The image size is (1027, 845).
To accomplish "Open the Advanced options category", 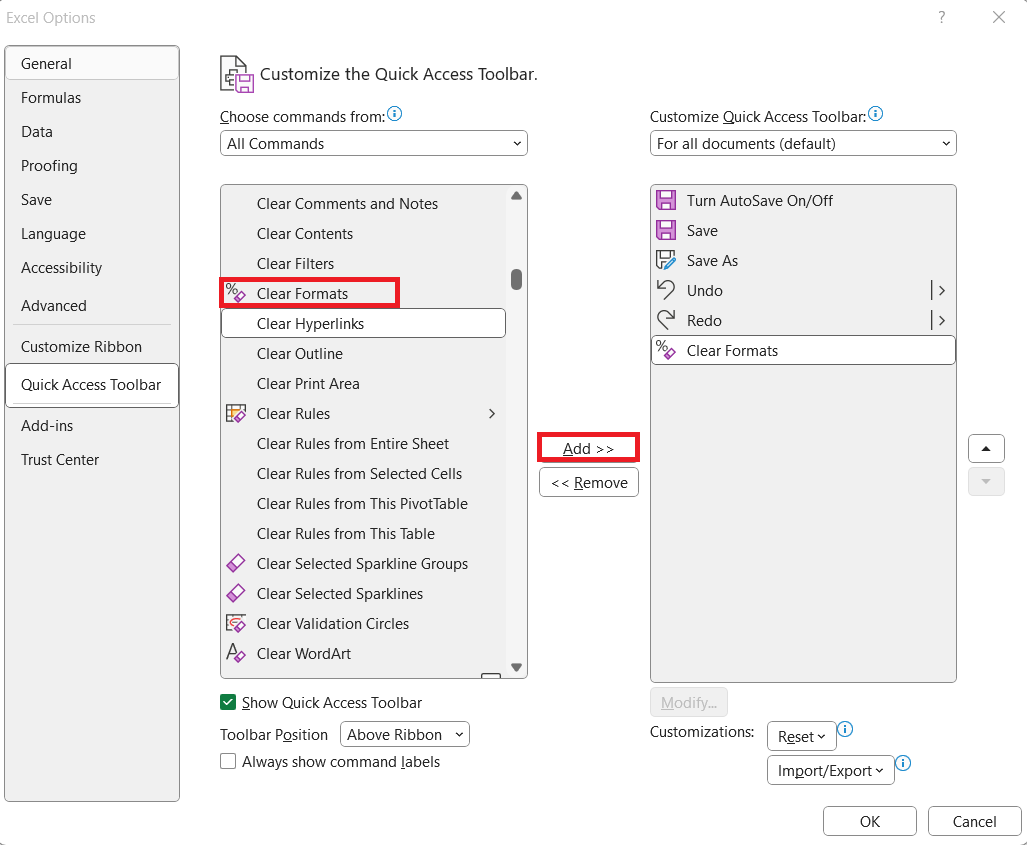I will 92,305.
